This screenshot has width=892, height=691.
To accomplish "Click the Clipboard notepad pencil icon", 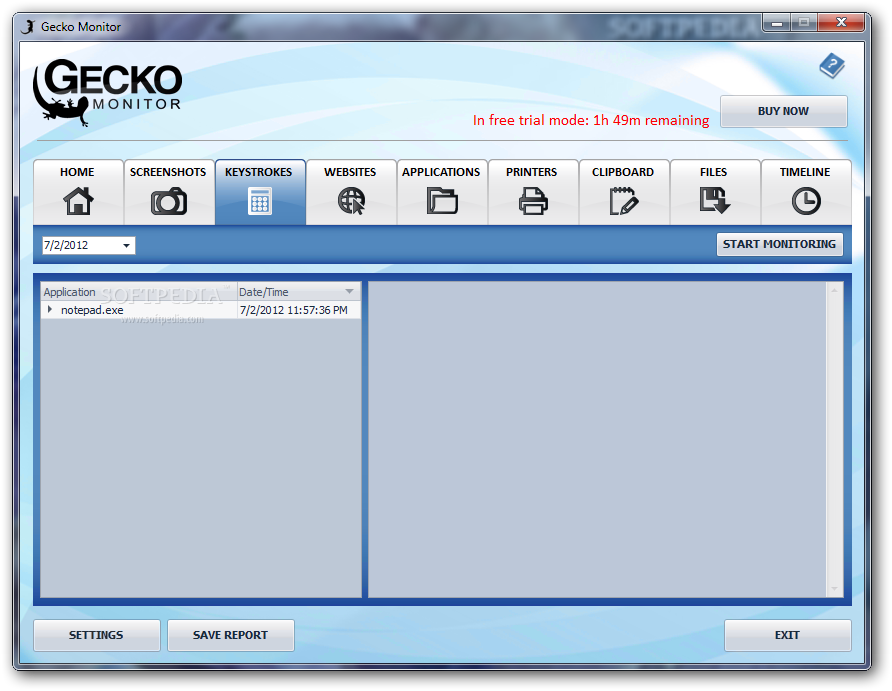I will [x=623, y=201].
